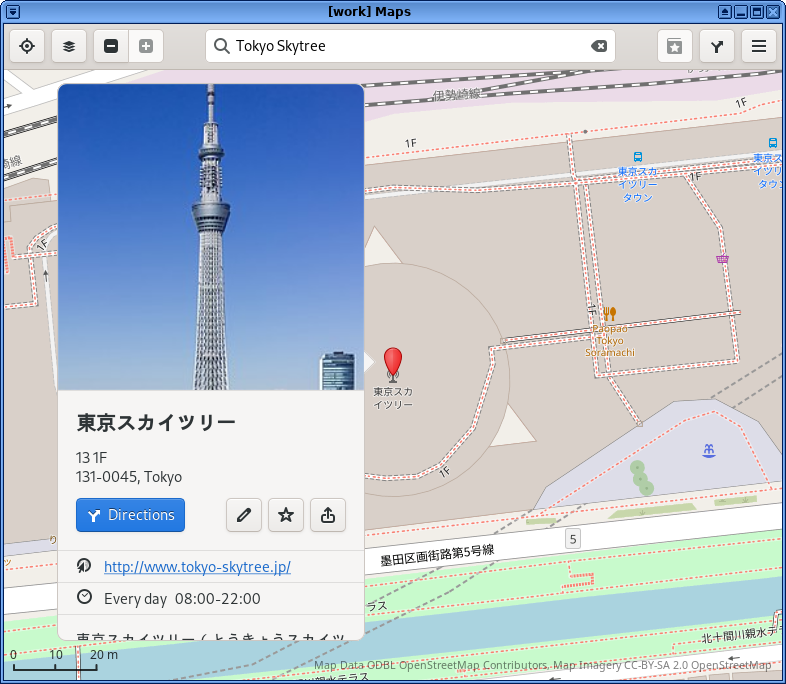This screenshot has width=786, height=684.
Task: Click the Paopao restaurant fork-knife icon
Action: tap(610, 314)
